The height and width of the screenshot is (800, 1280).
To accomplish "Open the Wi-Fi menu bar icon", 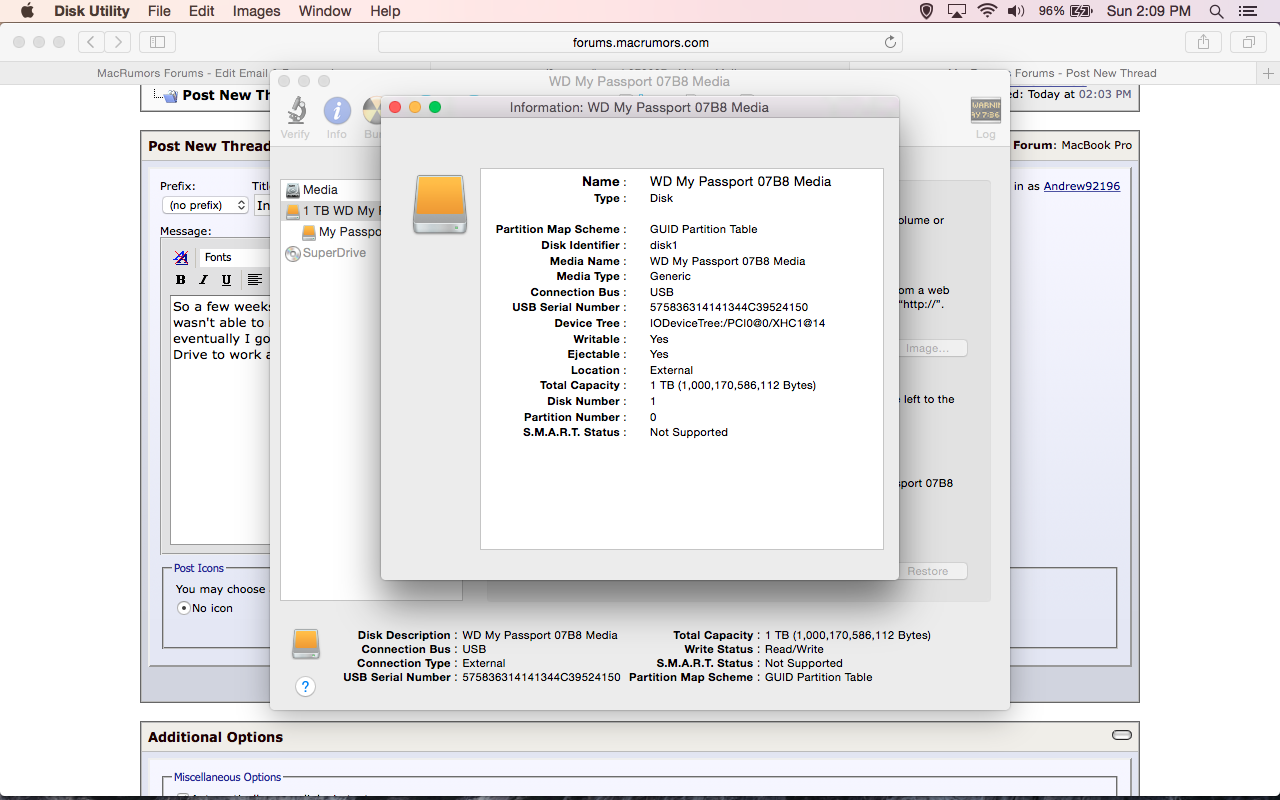I will [988, 11].
